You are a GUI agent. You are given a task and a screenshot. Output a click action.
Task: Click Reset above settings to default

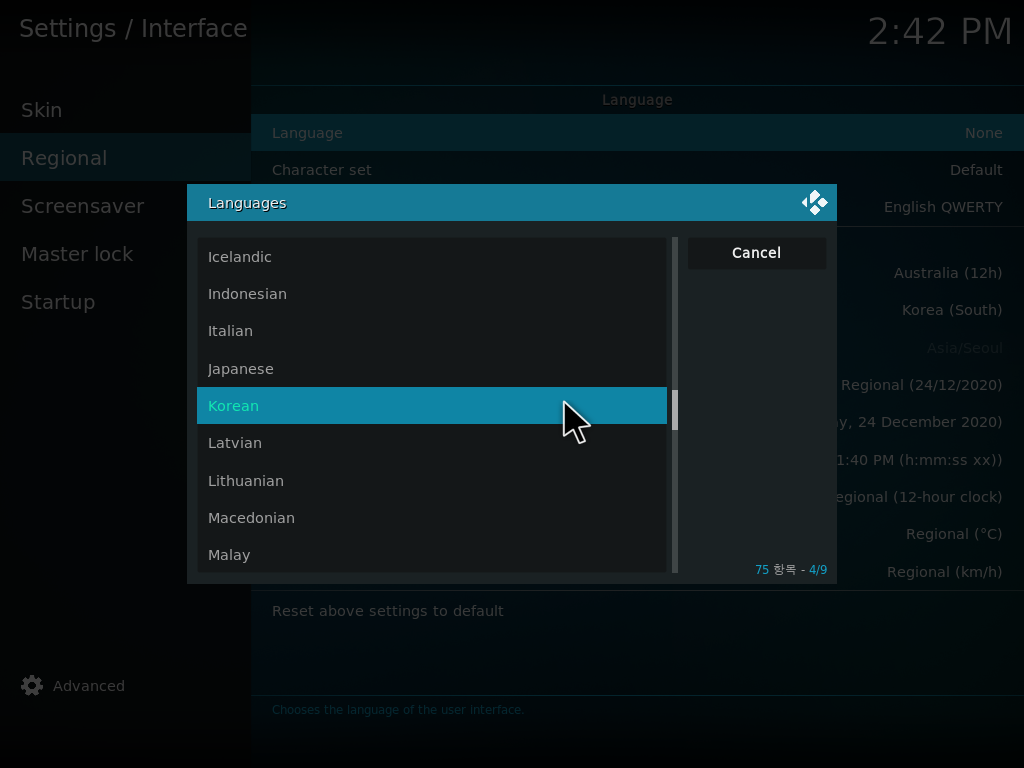(x=388, y=611)
